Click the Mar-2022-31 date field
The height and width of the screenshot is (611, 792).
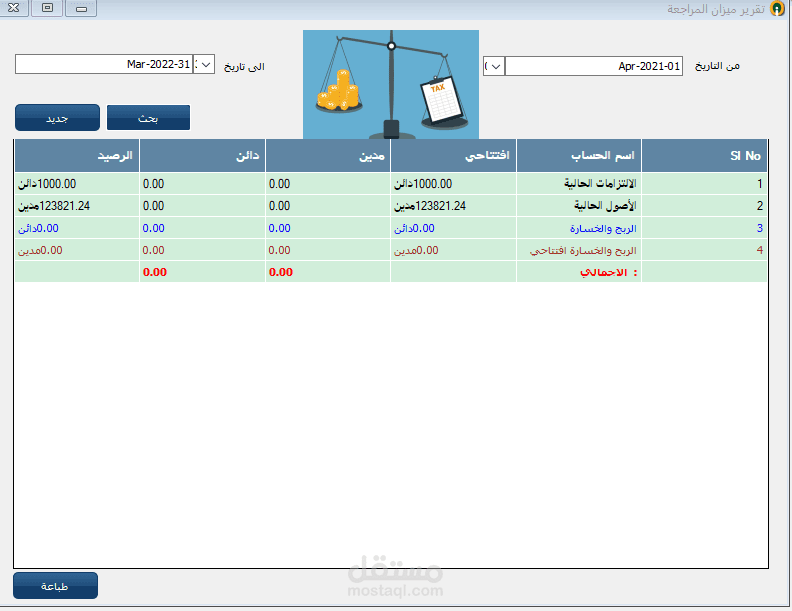104,64
